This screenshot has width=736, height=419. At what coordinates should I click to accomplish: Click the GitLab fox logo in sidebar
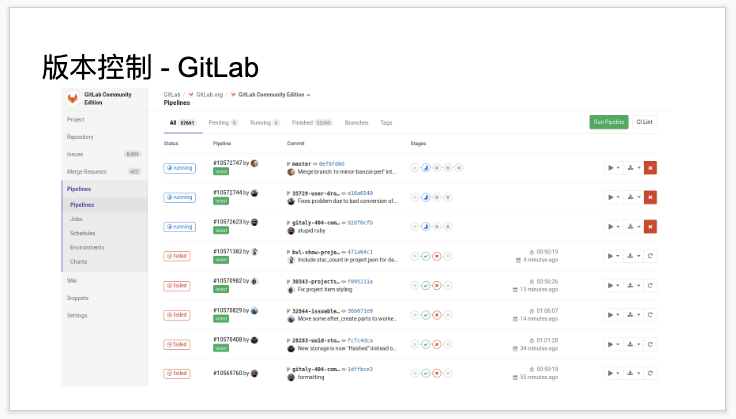tap(72, 99)
